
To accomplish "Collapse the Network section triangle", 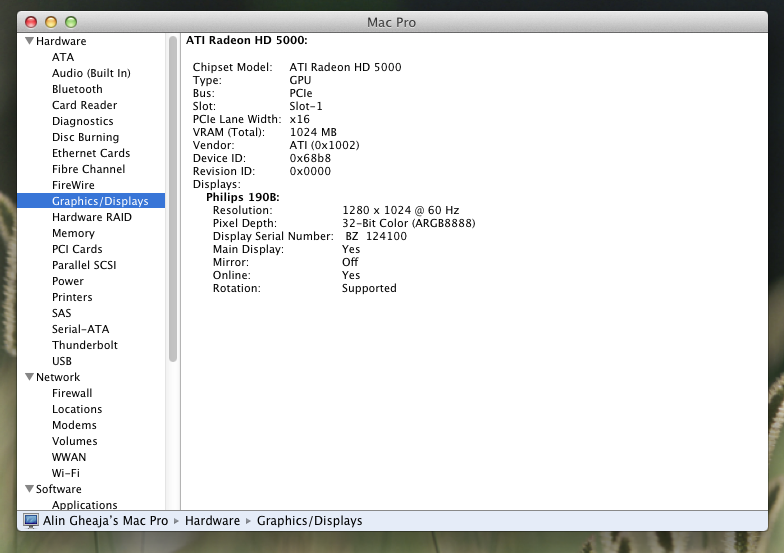I will click(x=30, y=376).
